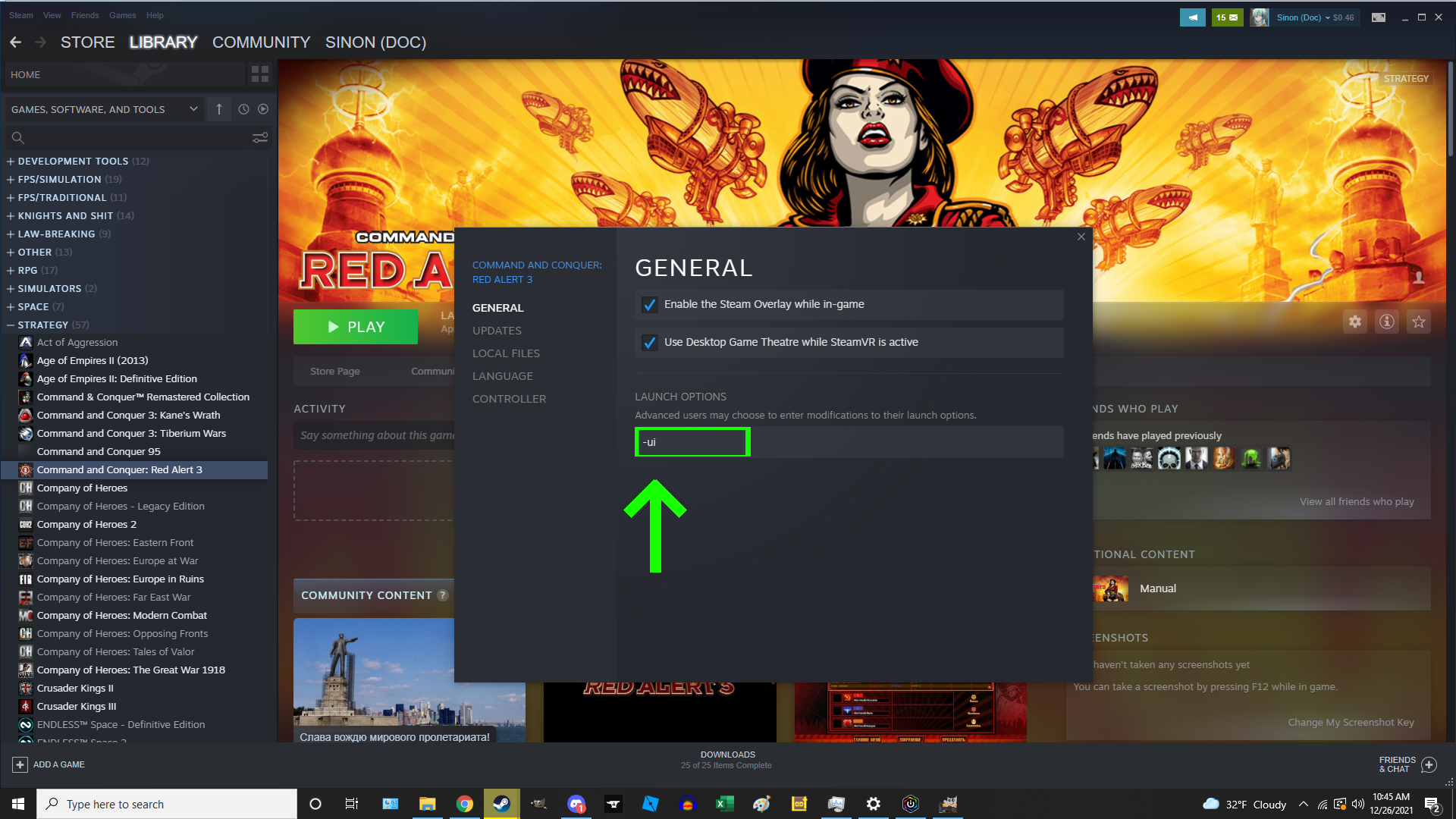This screenshot has height=819, width=1456.
Task: Open game settings gear icon
Action: [1355, 322]
